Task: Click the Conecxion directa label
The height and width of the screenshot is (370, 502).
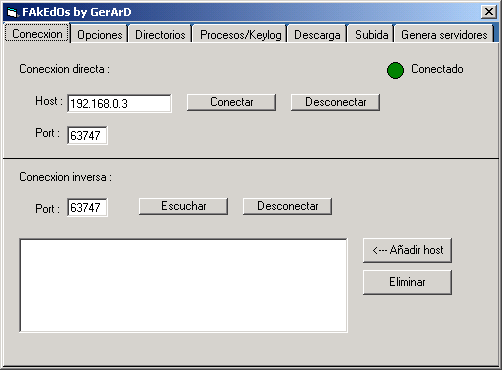Action: tap(64, 69)
